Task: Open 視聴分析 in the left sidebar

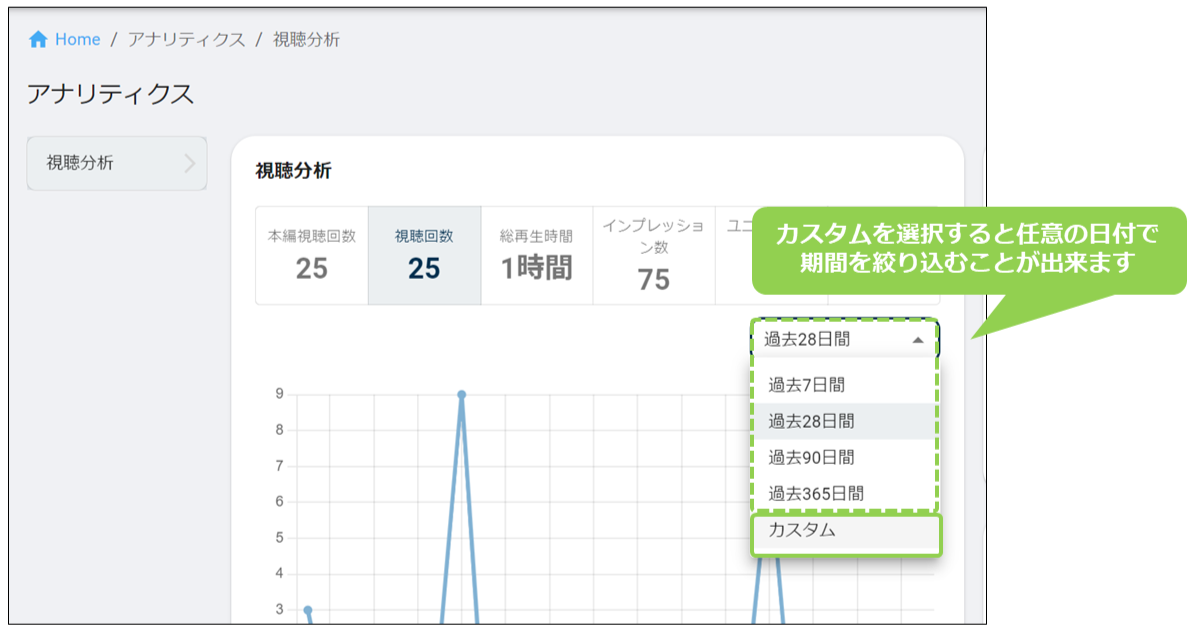Action: coord(117,163)
